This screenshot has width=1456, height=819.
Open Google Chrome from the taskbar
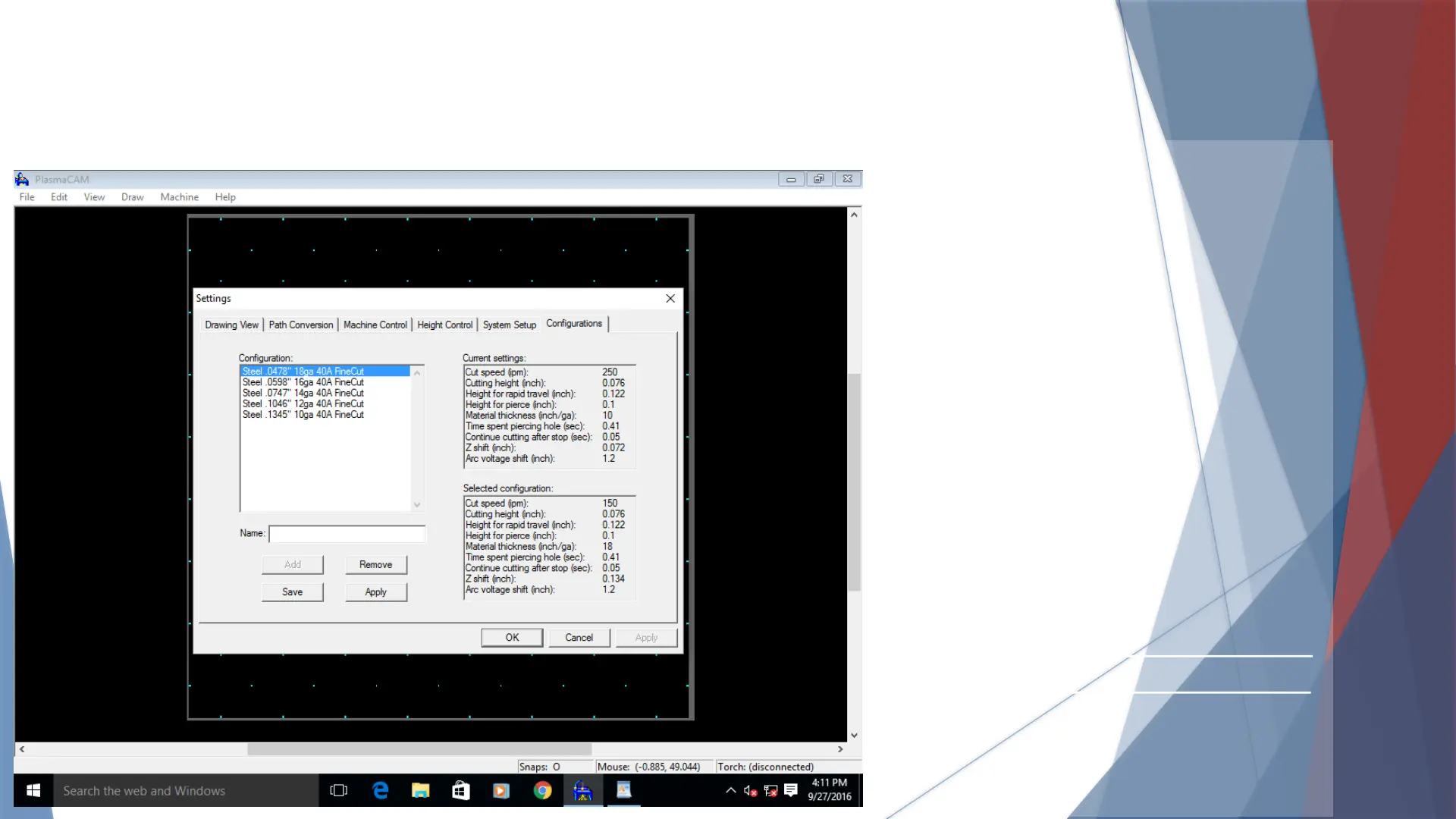(542, 790)
